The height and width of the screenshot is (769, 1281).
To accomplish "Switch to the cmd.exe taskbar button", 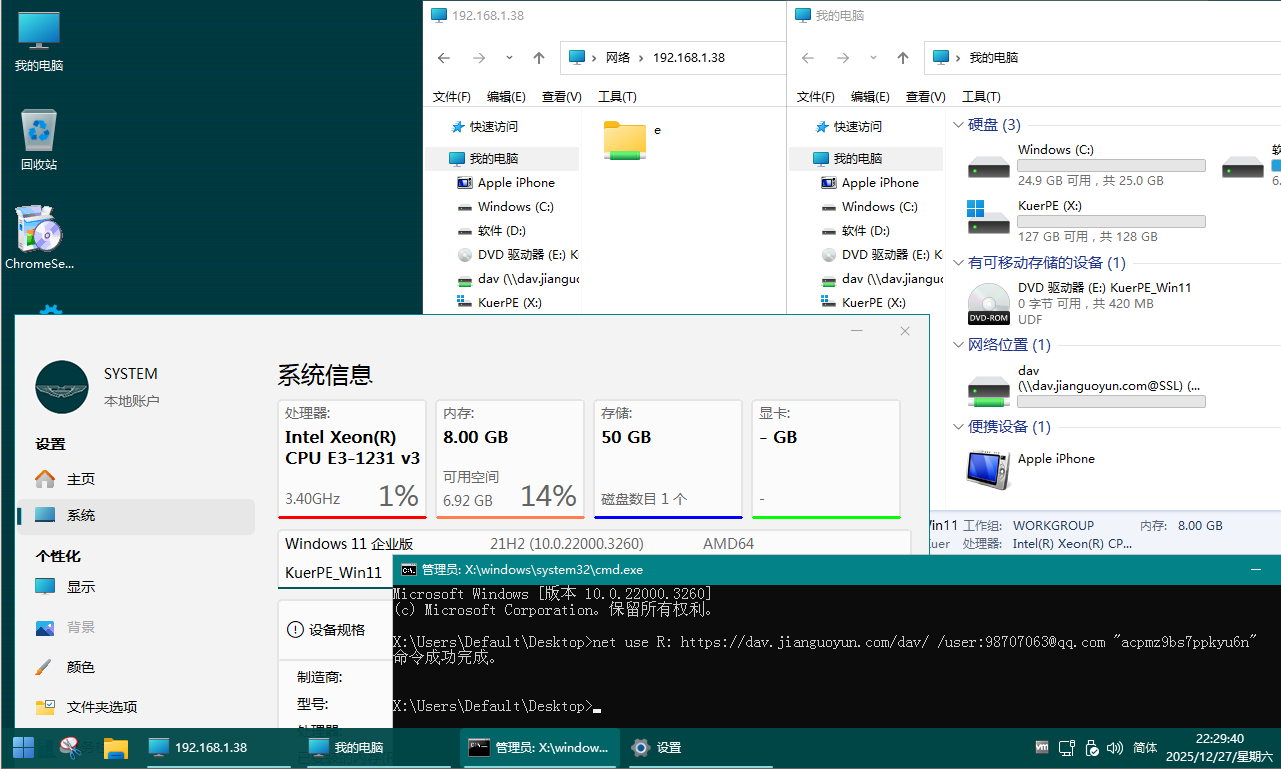I will [538, 747].
